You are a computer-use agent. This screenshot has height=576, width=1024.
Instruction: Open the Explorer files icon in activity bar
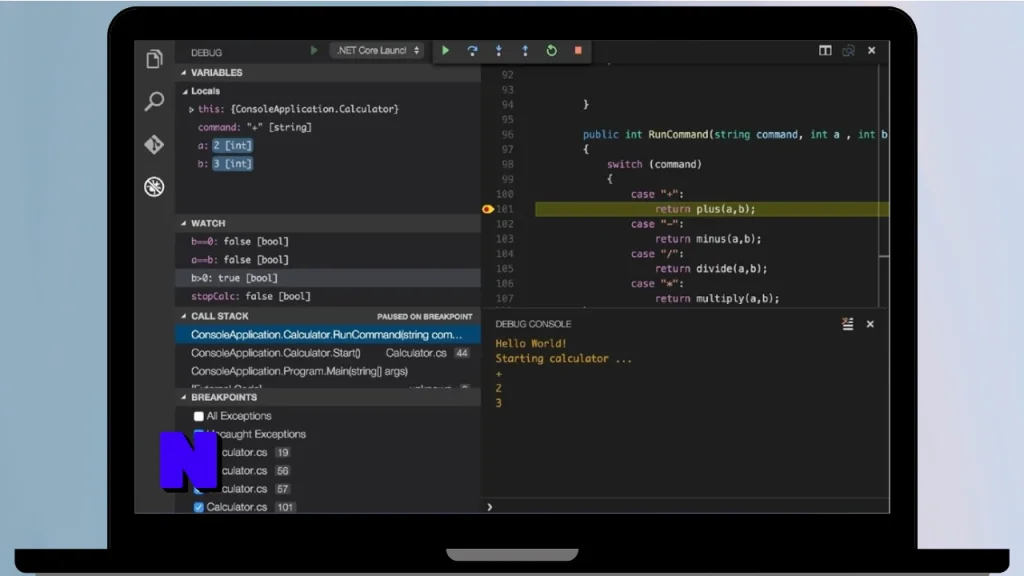pyautogui.click(x=154, y=59)
